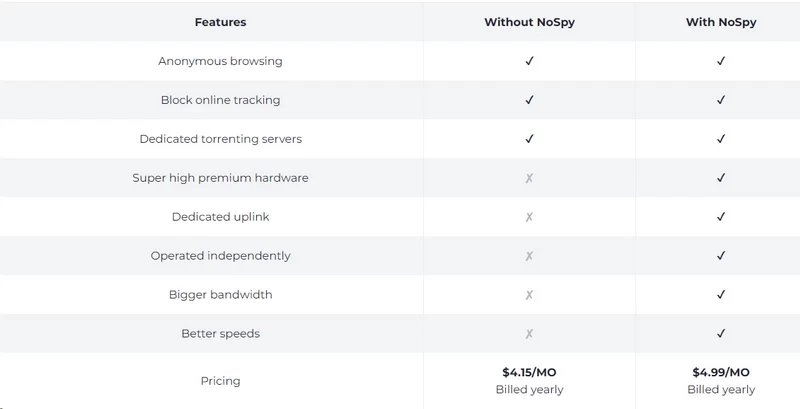
Task: Click the $4.99/MO price
Action: pos(721,372)
